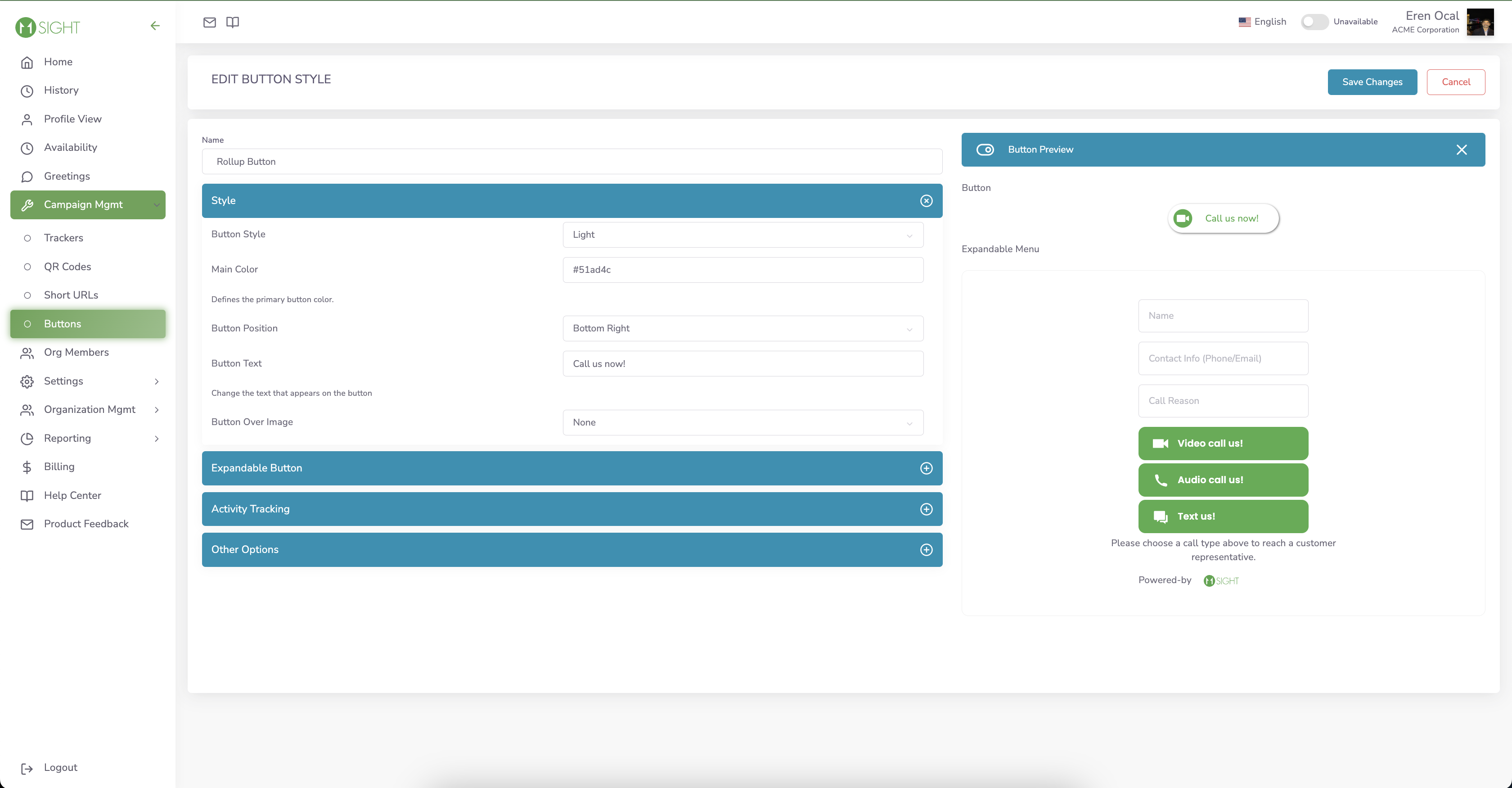Collapse the Style section with the X circle
The height and width of the screenshot is (788, 1512).
(926, 201)
